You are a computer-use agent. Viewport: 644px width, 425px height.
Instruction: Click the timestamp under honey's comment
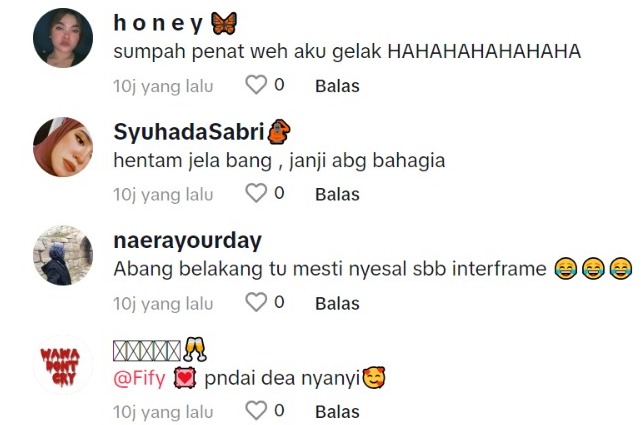(x=163, y=86)
